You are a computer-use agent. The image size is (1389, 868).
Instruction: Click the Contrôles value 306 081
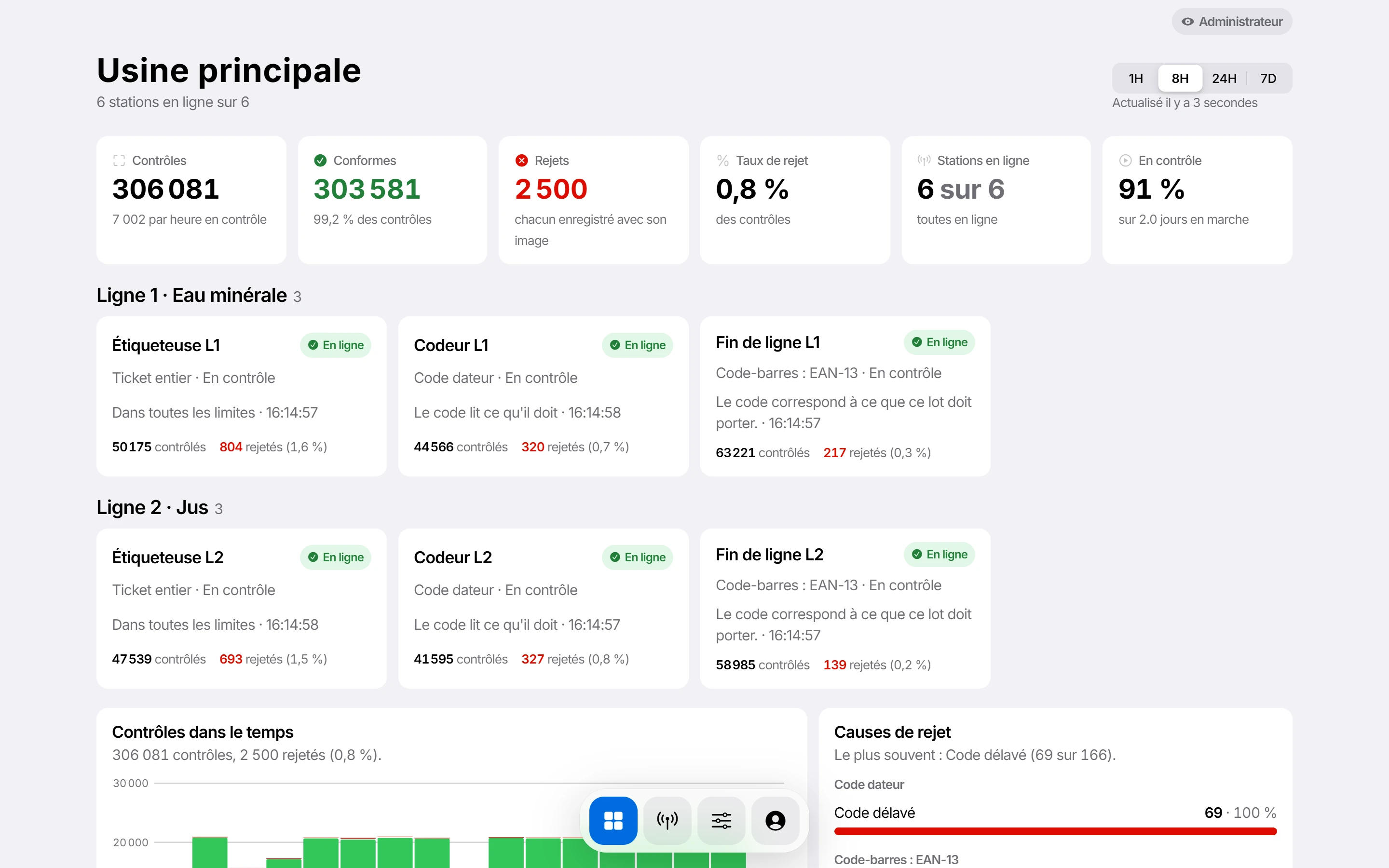[166, 190]
